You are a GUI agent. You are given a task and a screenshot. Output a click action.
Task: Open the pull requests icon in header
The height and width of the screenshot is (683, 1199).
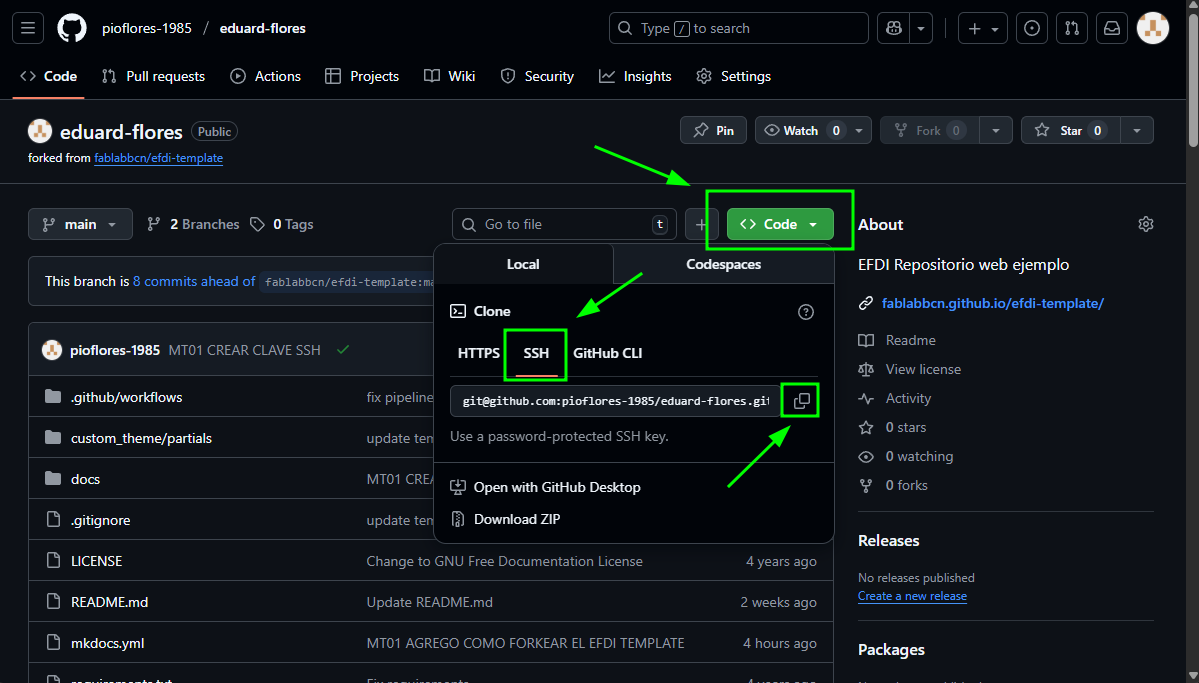1070,28
